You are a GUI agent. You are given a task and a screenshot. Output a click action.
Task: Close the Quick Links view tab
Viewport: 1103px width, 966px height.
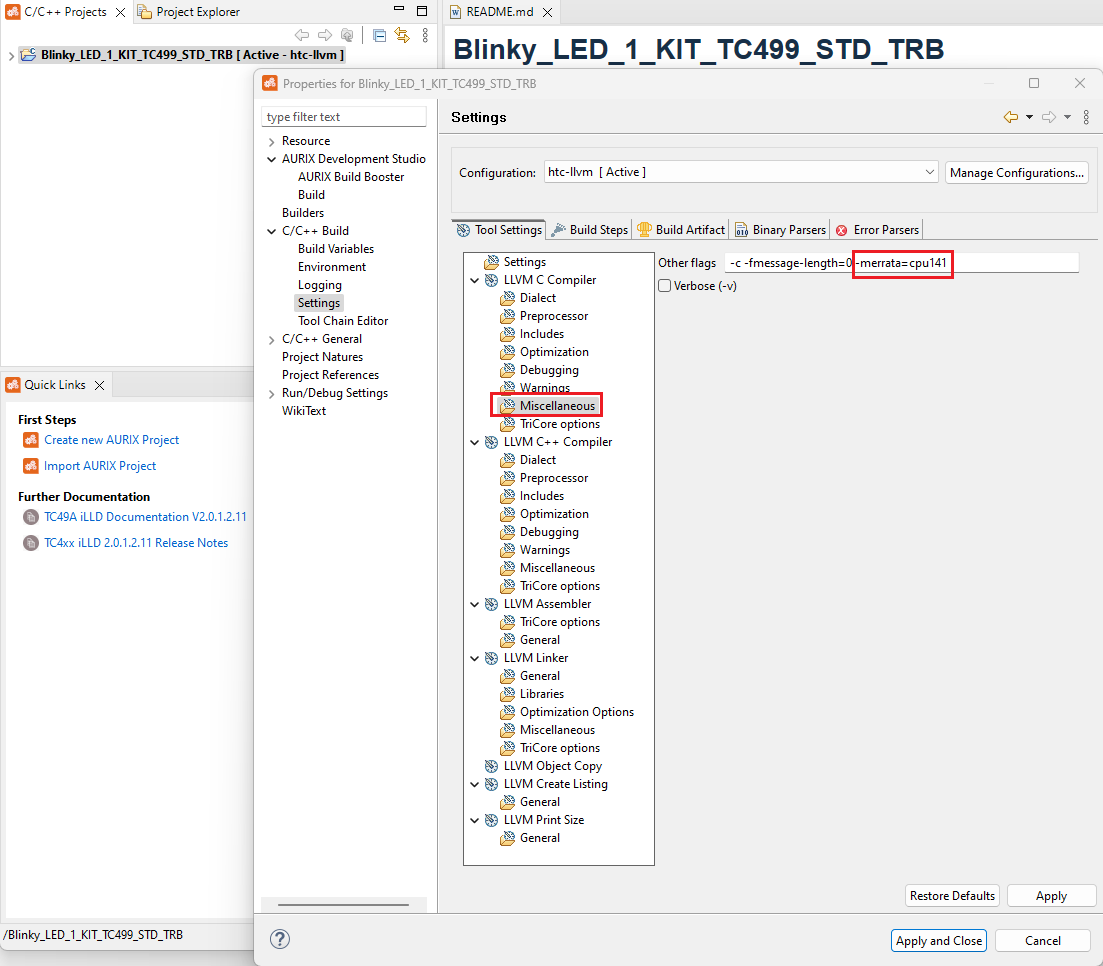click(100, 385)
